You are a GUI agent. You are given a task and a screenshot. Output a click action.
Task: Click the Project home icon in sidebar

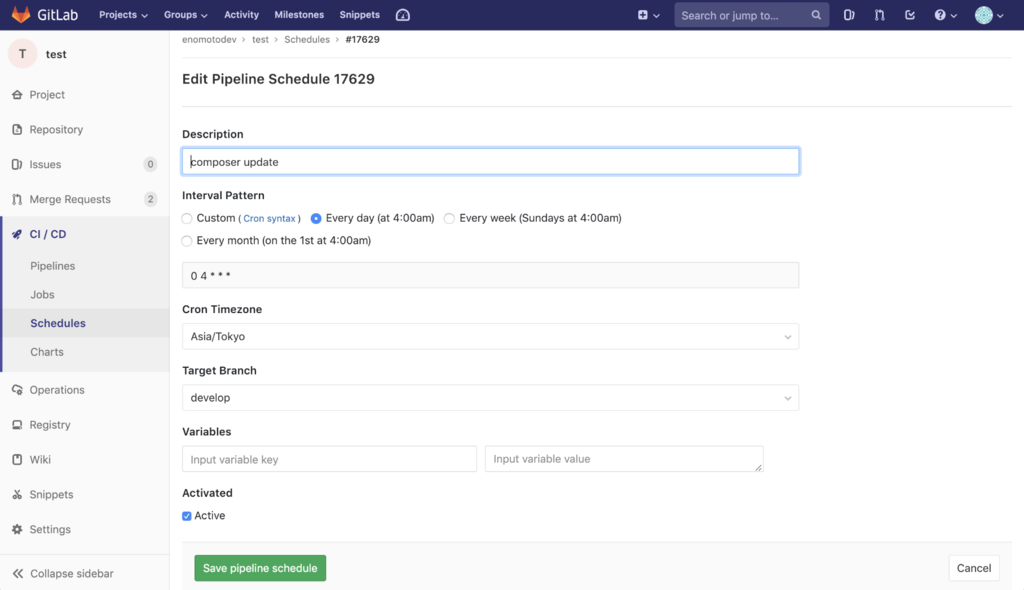(17, 95)
